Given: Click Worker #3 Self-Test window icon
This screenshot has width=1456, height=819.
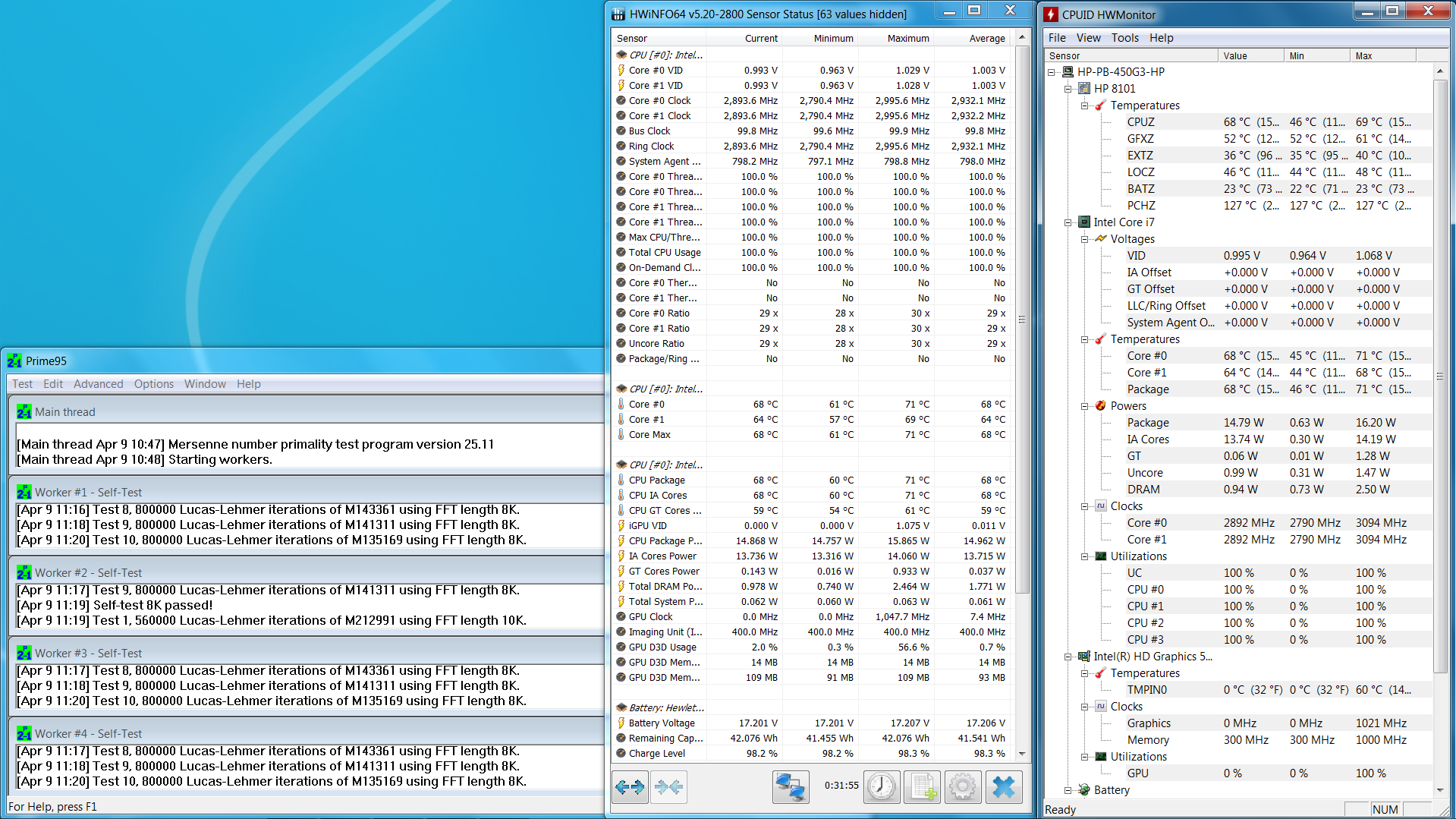Looking at the screenshot, I should click(24, 654).
